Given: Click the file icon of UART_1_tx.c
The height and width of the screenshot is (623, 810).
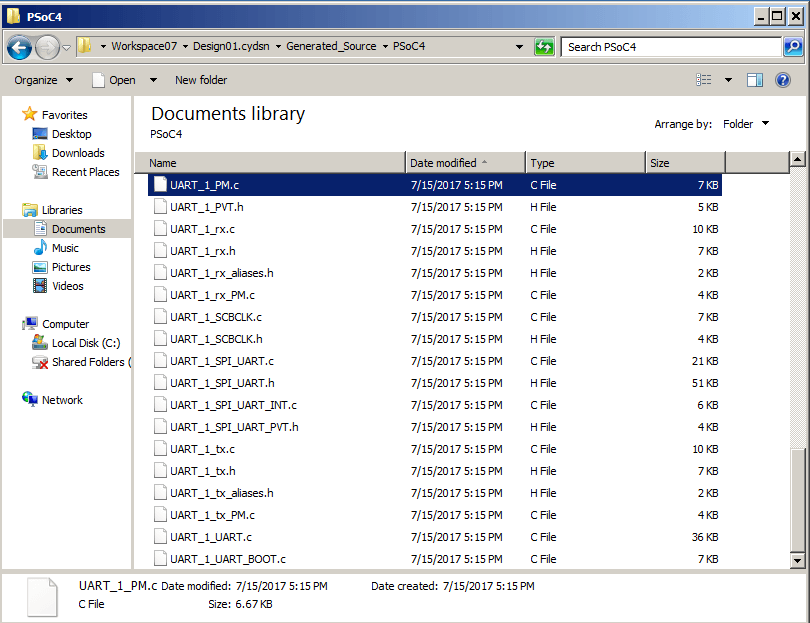Looking at the screenshot, I should click(x=161, y=449).
